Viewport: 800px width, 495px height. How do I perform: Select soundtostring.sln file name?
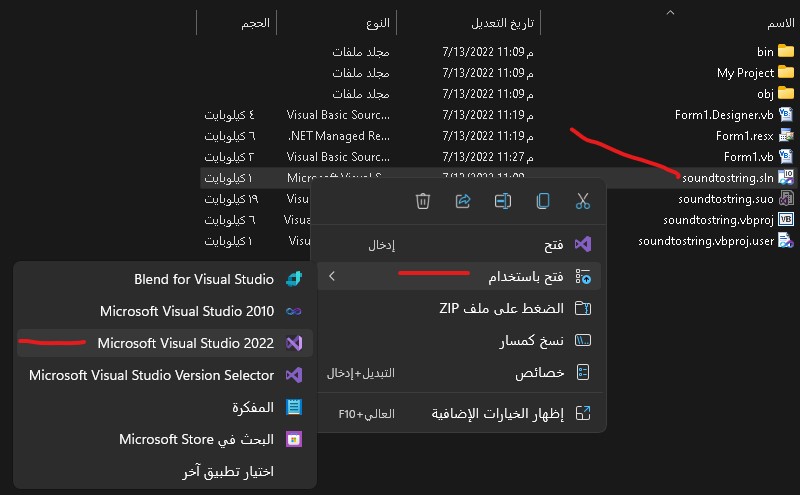point(728,178)
